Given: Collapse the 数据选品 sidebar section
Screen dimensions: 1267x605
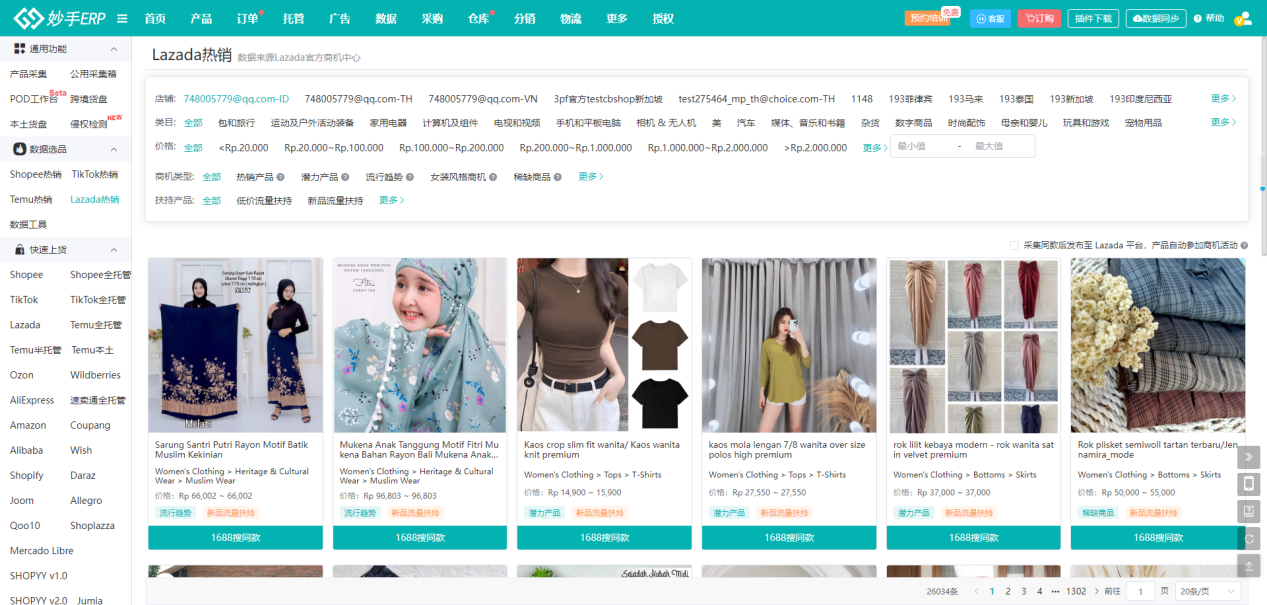Looking at the screenshot, I should (113, 149).
